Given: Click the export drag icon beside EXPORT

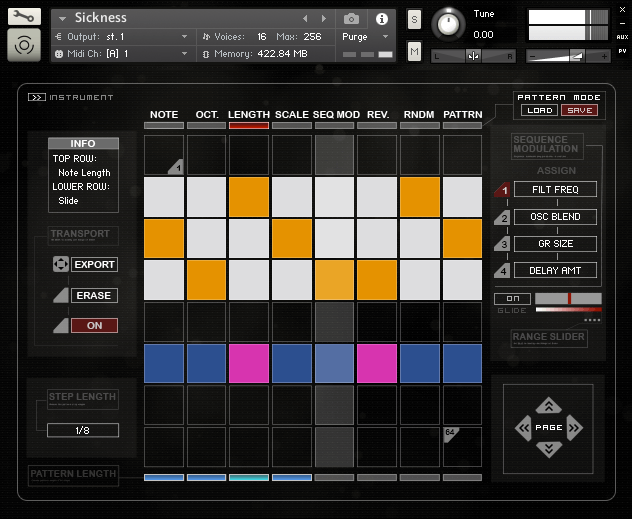Looking at the screenshot, I should pyautogui.click(x=60, y=265).
